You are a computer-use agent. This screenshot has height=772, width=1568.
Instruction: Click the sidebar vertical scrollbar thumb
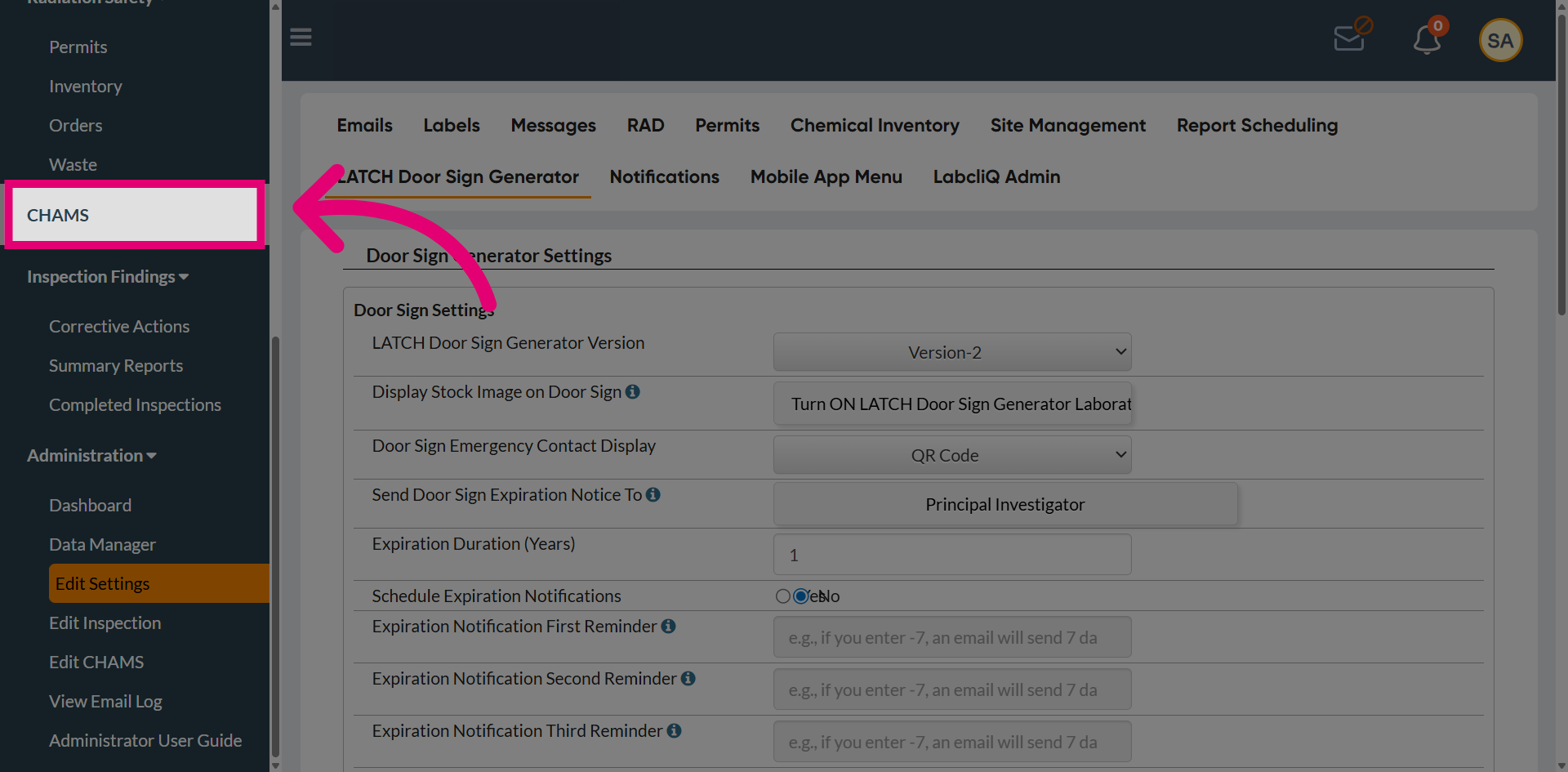[275, 547]
